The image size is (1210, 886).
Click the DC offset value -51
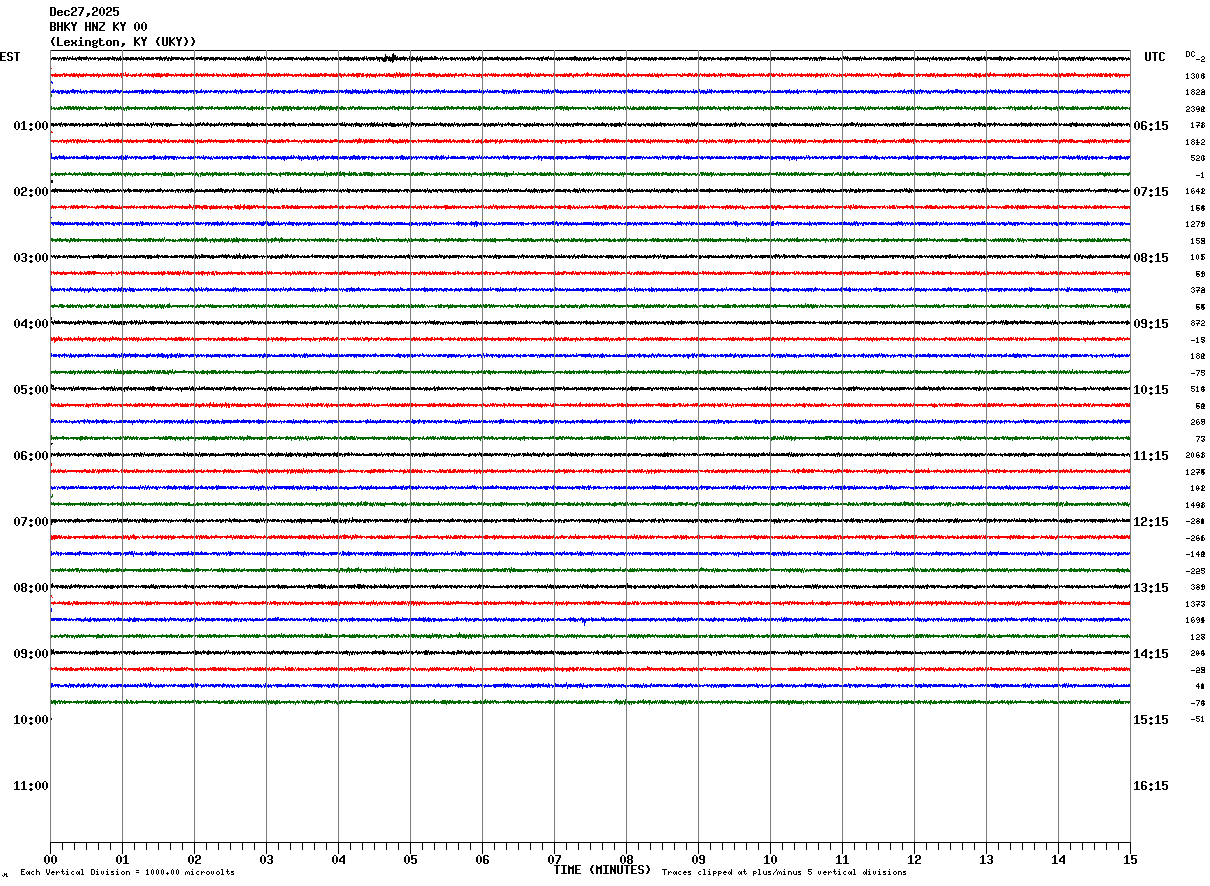click(1198, 720)
